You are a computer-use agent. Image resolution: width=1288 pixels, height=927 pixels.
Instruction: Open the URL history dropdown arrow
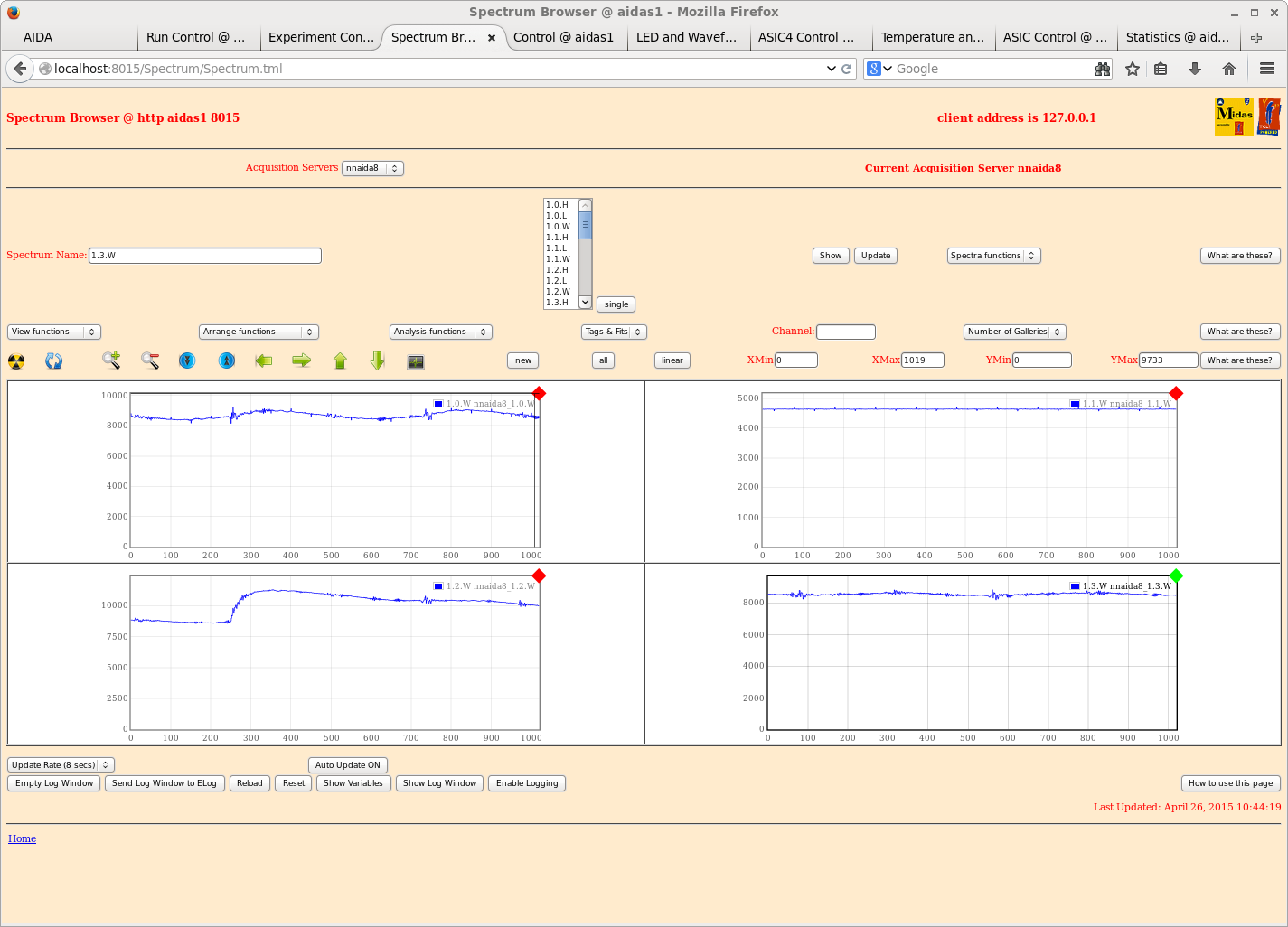[832, 69]
